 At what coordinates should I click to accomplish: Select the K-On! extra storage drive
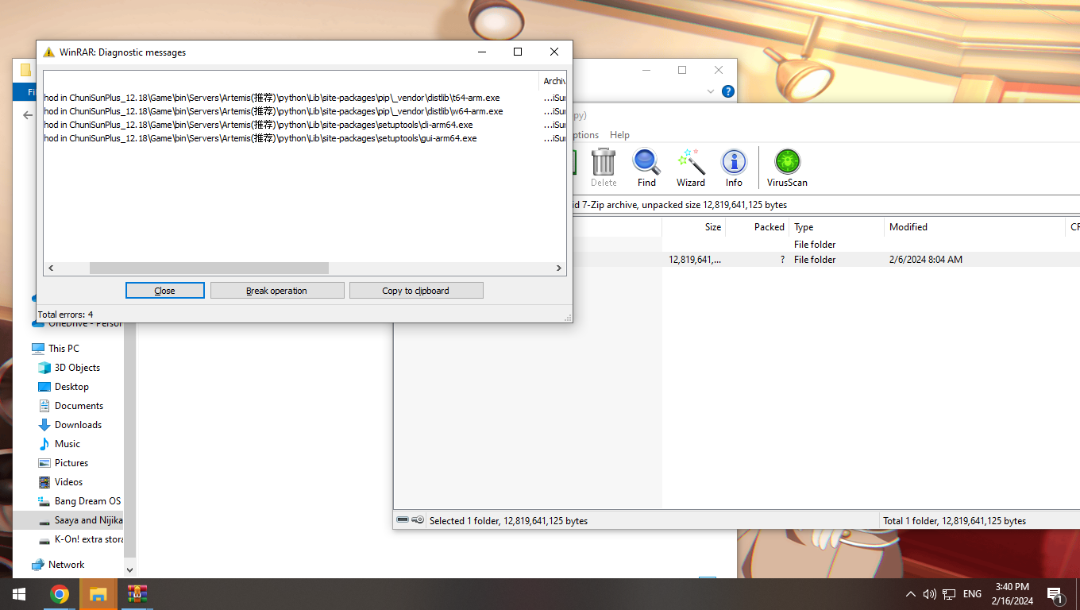pyautogui.click(x=88, y=540)
